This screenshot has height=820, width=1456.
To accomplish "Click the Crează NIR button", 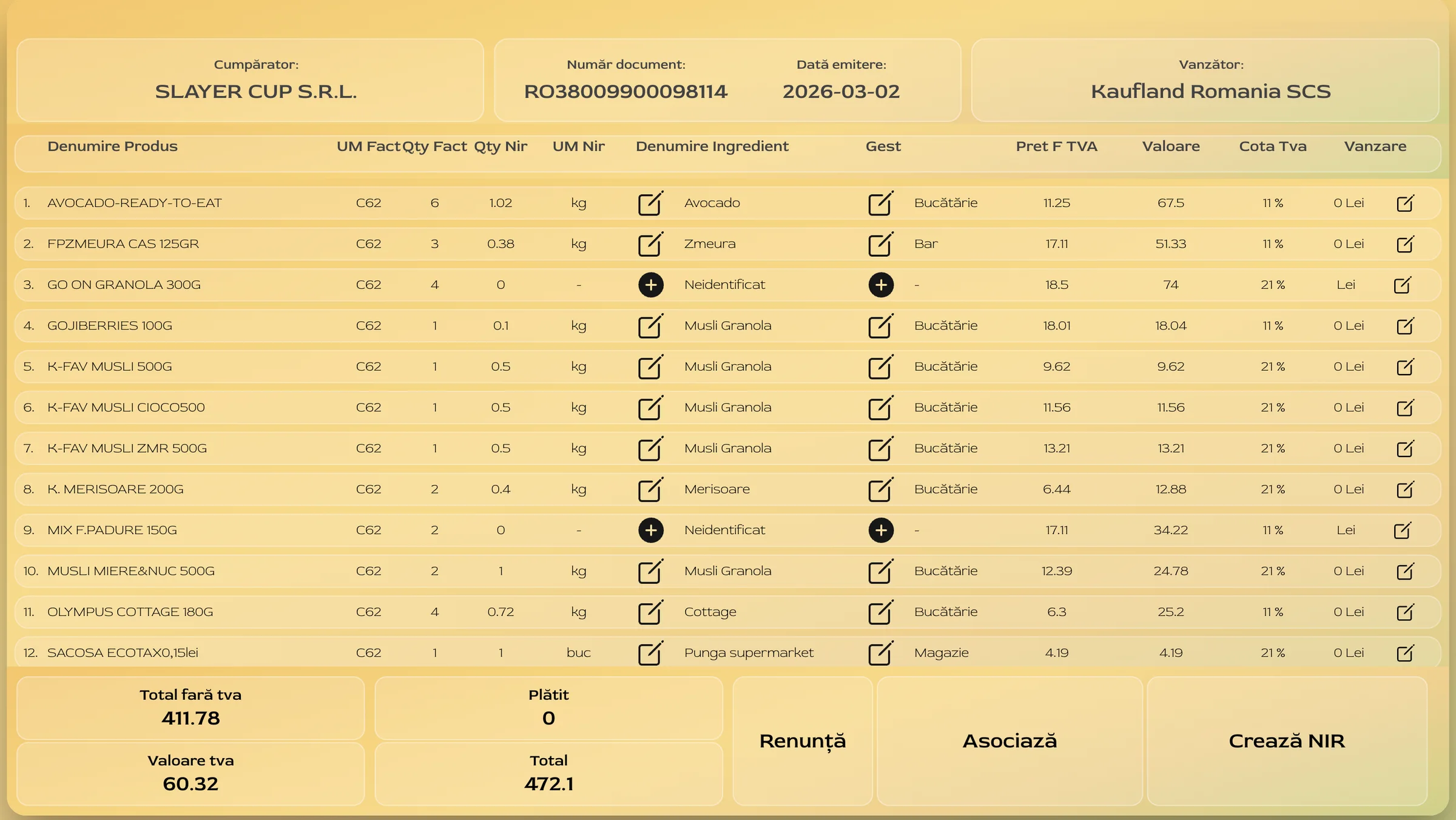I will pos(1286,741).
